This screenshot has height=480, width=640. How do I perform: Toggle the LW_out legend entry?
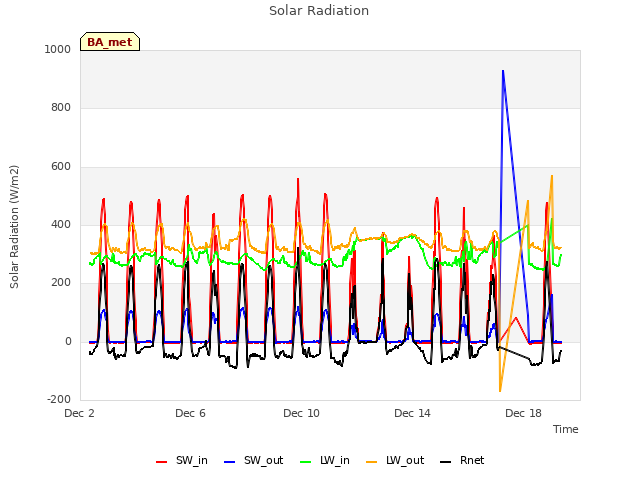click(x=395, y=460)
